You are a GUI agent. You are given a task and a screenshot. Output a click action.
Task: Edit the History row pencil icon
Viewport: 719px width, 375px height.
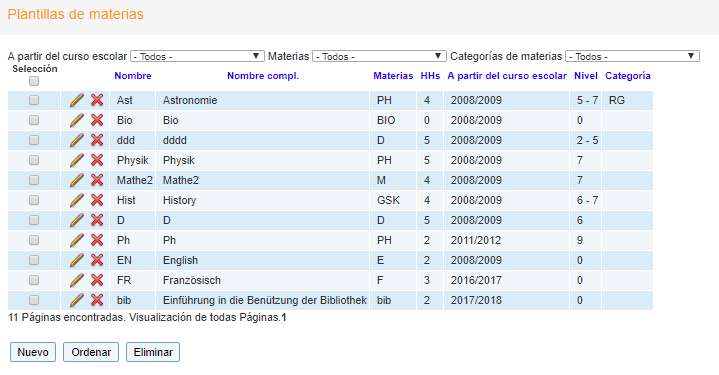(x=77, y=200)
